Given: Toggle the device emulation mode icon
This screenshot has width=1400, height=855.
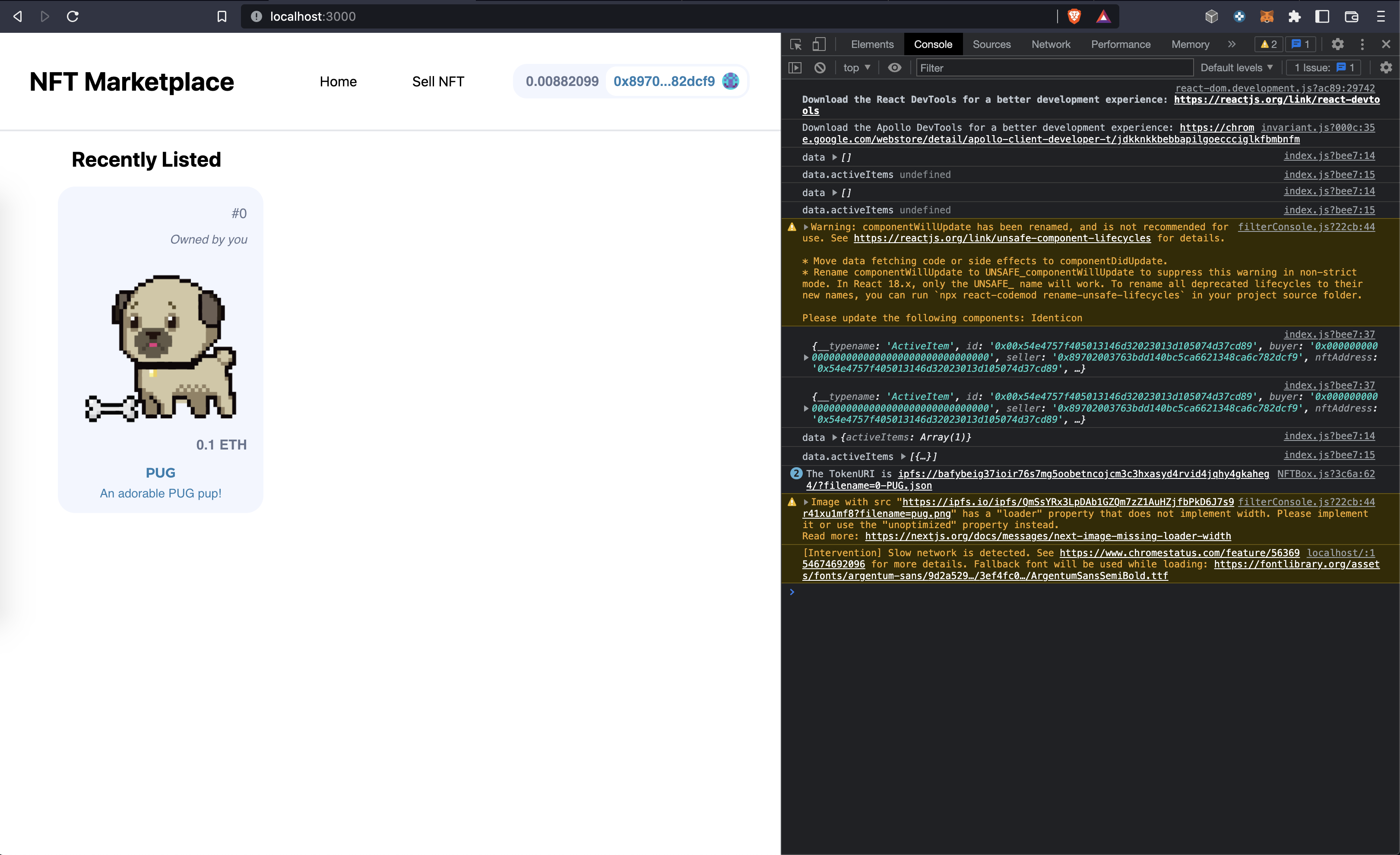Looking at the screenshot, I should pyautogui.click(x=818, y=44).
